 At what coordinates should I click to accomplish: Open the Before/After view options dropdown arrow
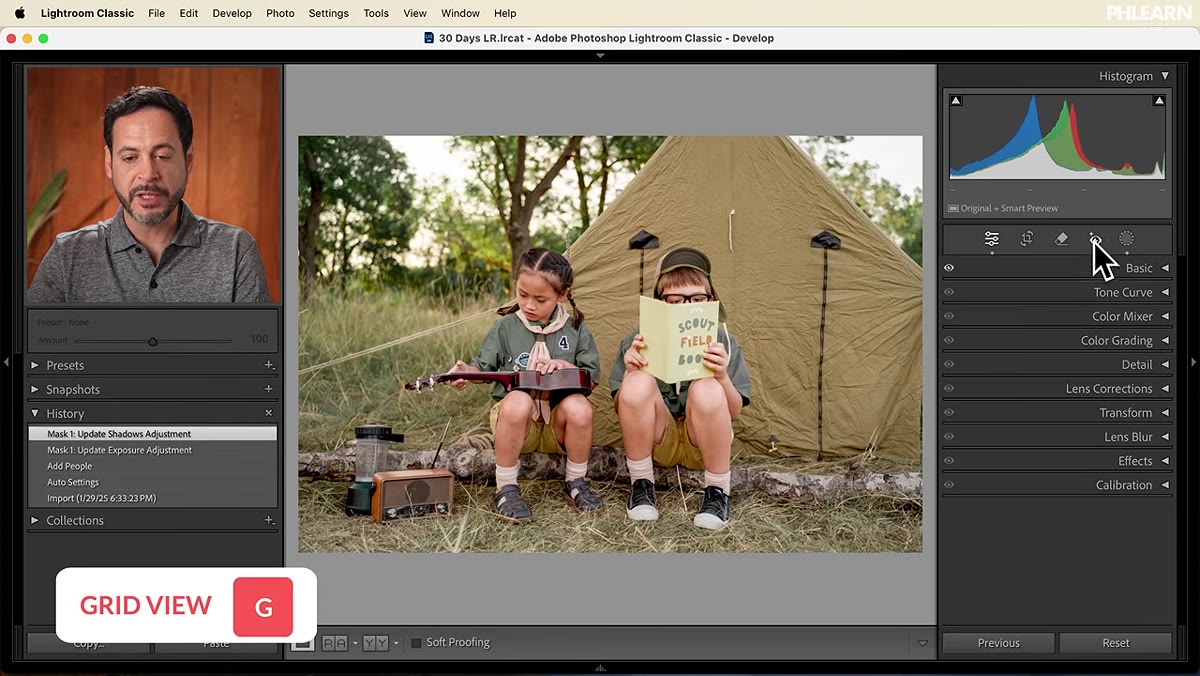click(396, 643)
